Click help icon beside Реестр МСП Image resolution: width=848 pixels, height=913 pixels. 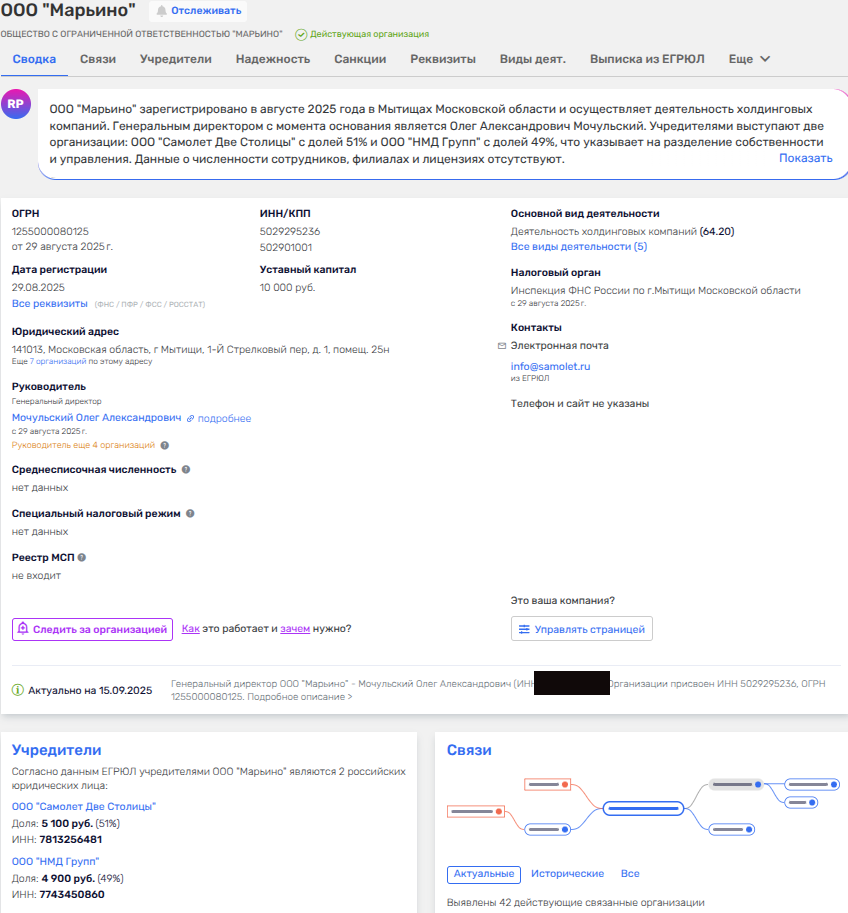(x=82, y=557)
